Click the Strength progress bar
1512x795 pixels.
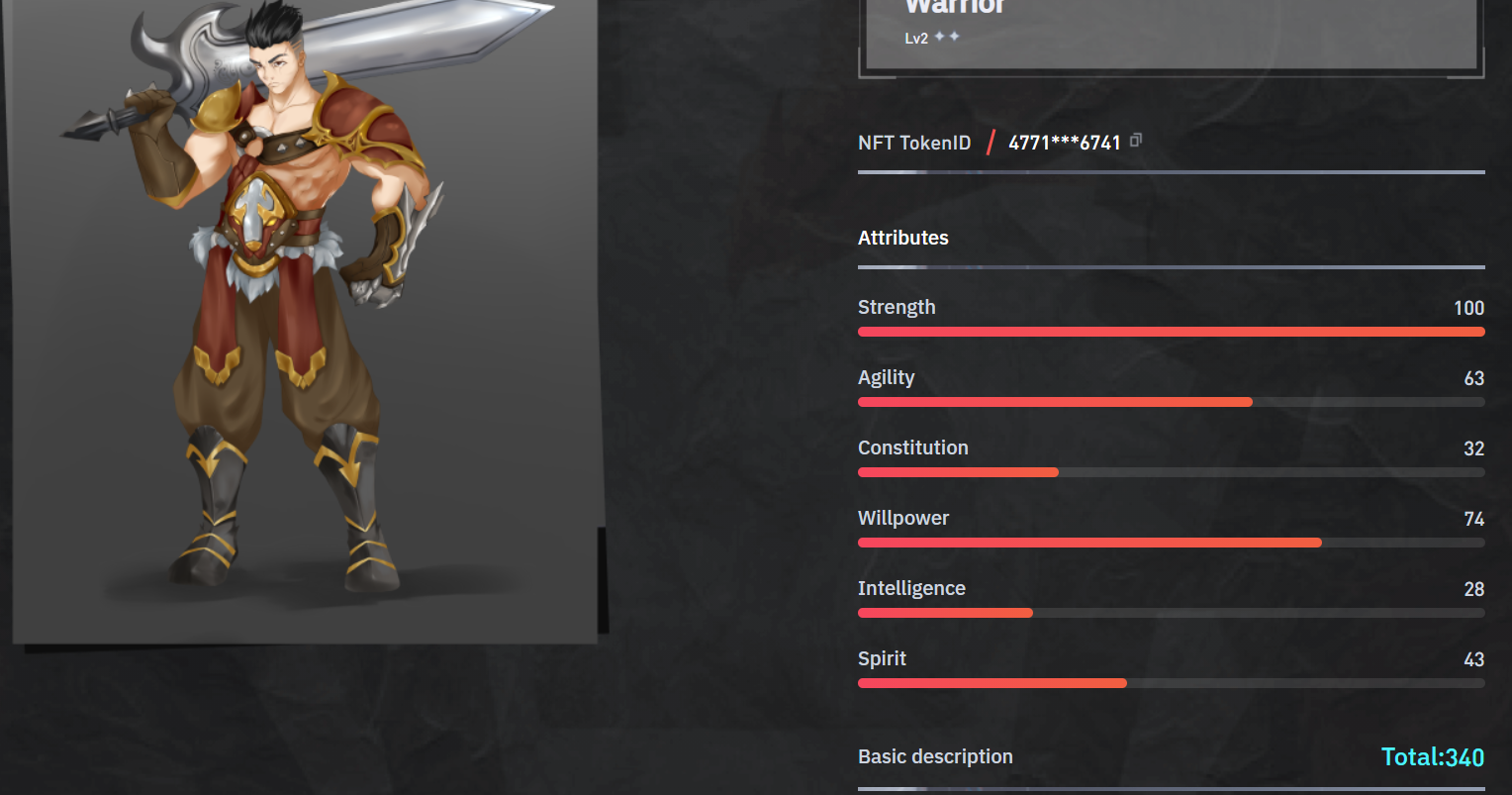1172,332
